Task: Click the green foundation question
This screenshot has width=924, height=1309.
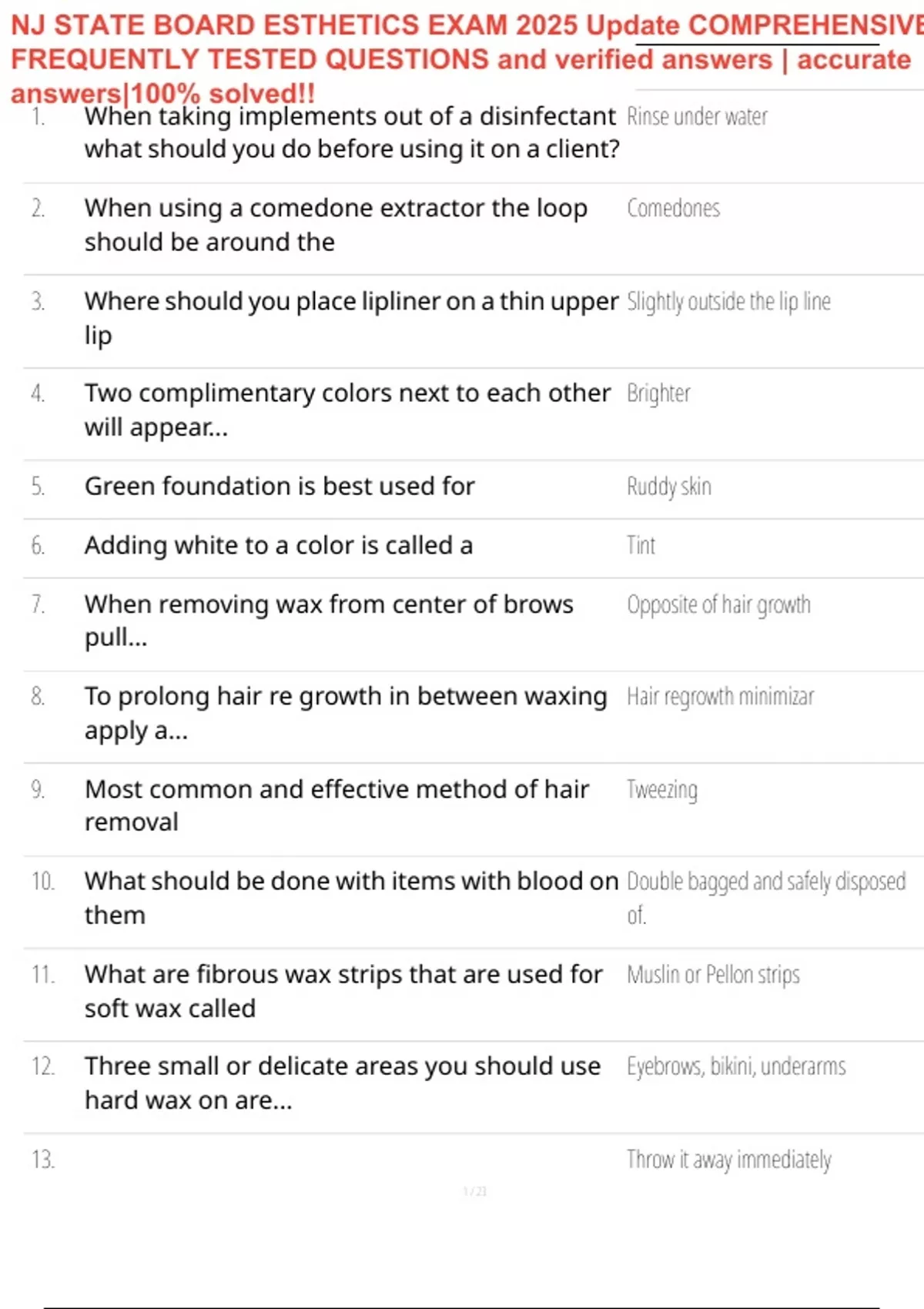Action: pos(280,487)
